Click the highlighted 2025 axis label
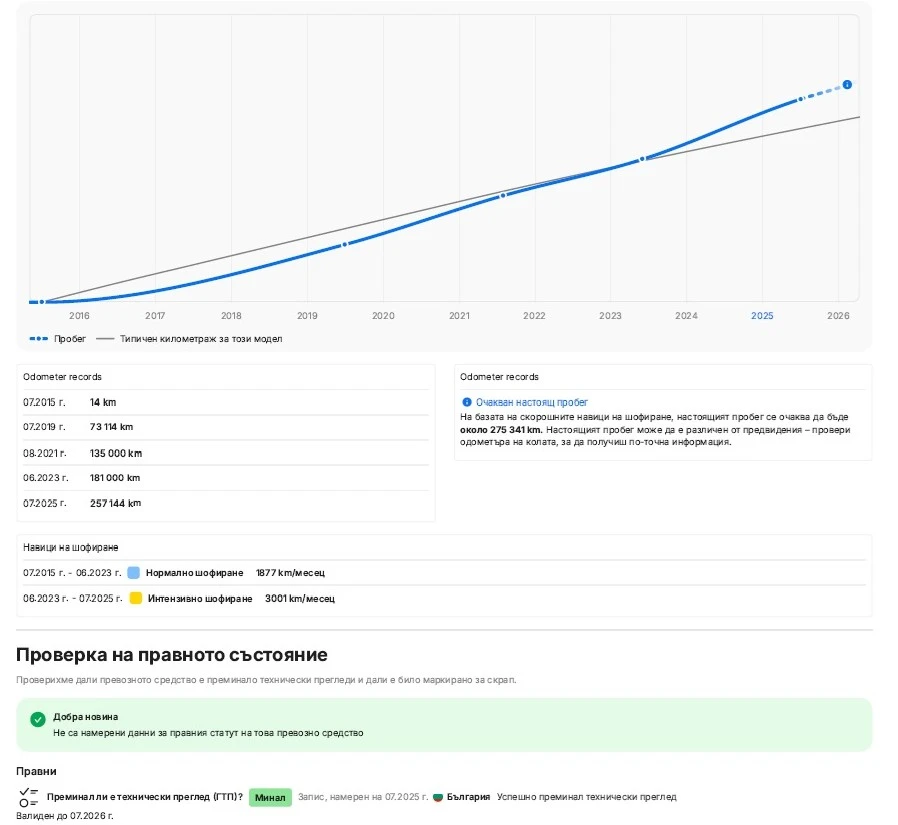 (x=762, y=316)
